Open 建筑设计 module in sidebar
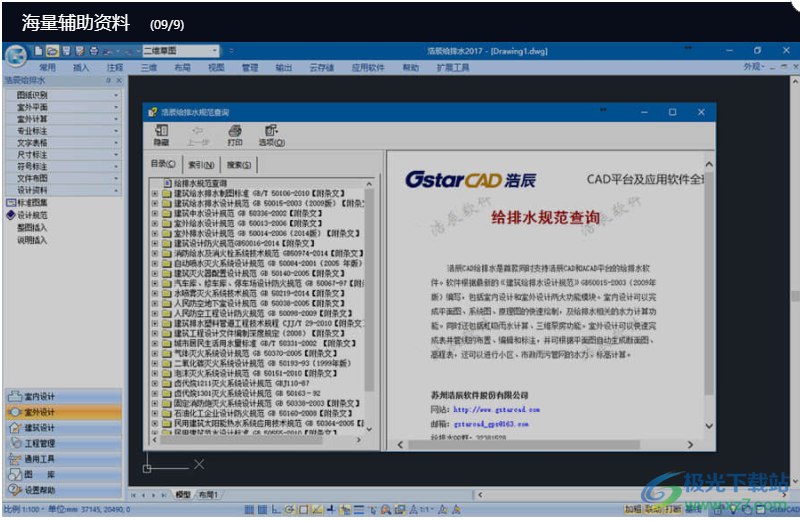 [64, 428]
